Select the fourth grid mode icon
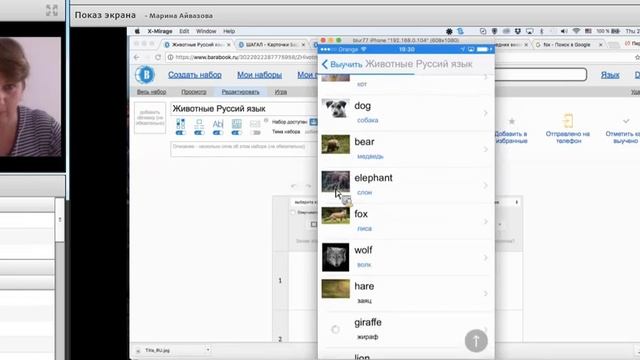Viewport: 640px width, 360px height. click(x=236, y=123)
